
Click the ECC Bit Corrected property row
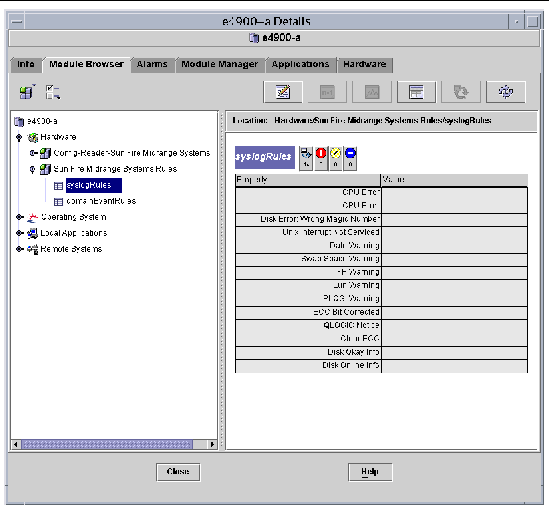coord(381,312)
